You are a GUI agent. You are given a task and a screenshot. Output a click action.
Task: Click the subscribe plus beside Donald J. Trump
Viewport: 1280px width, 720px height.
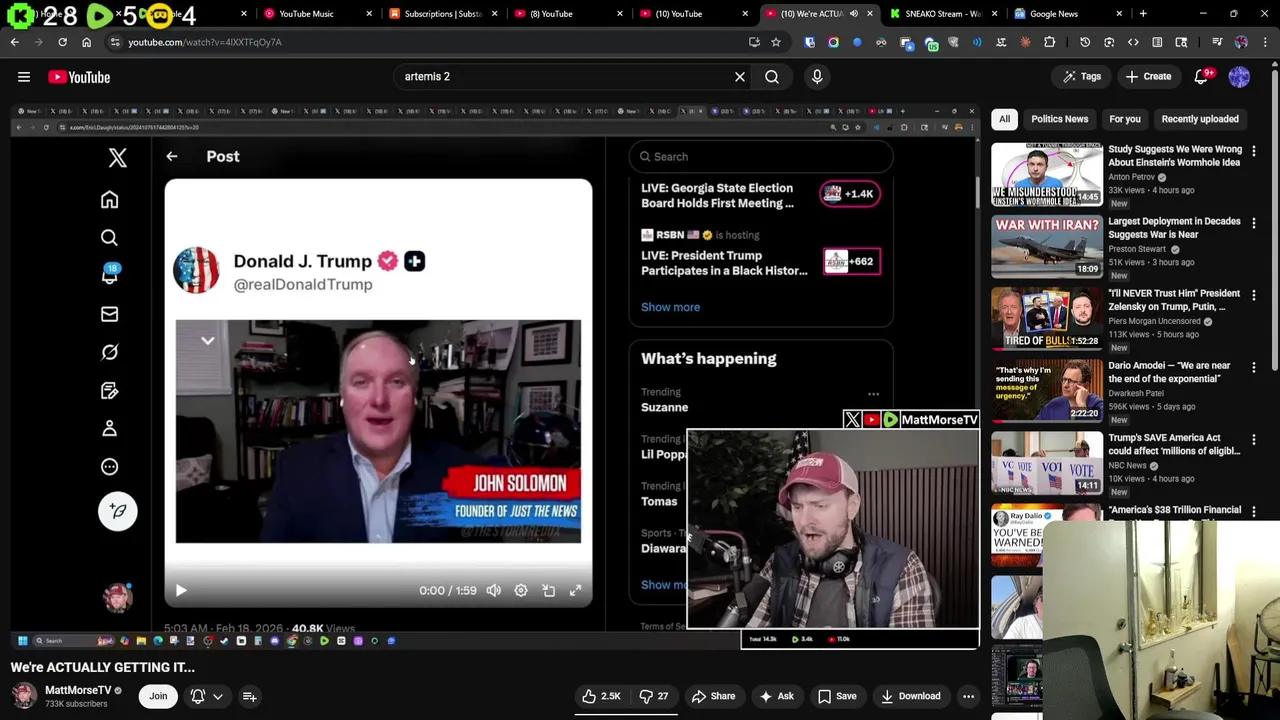click(x=414, y=261)
